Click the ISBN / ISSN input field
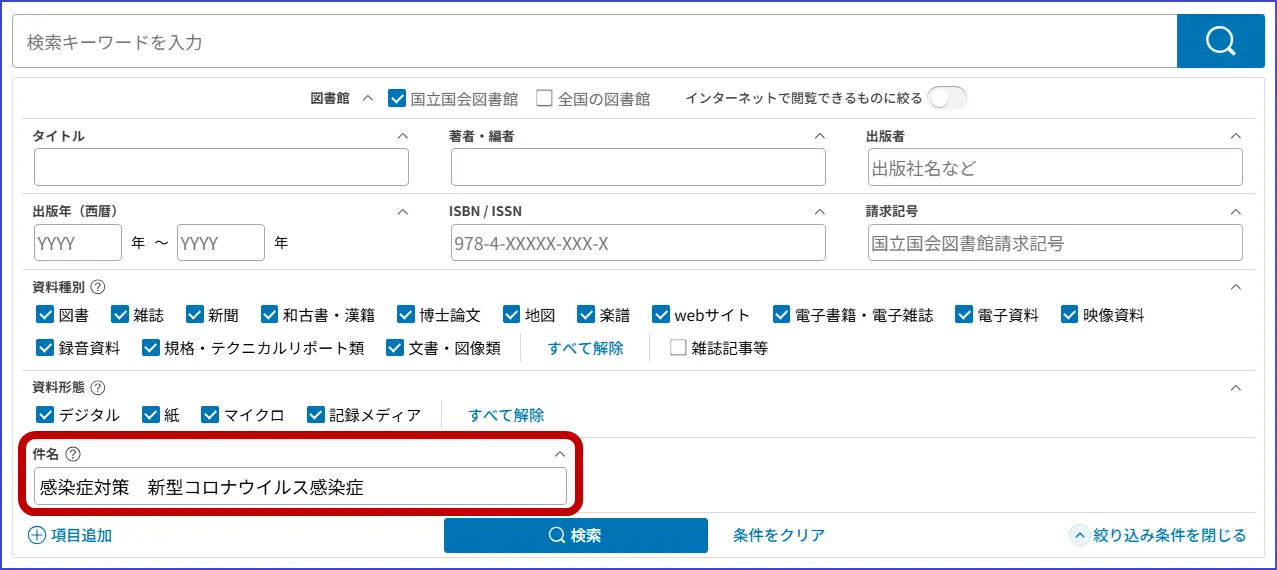 click(x=638, y=243)
